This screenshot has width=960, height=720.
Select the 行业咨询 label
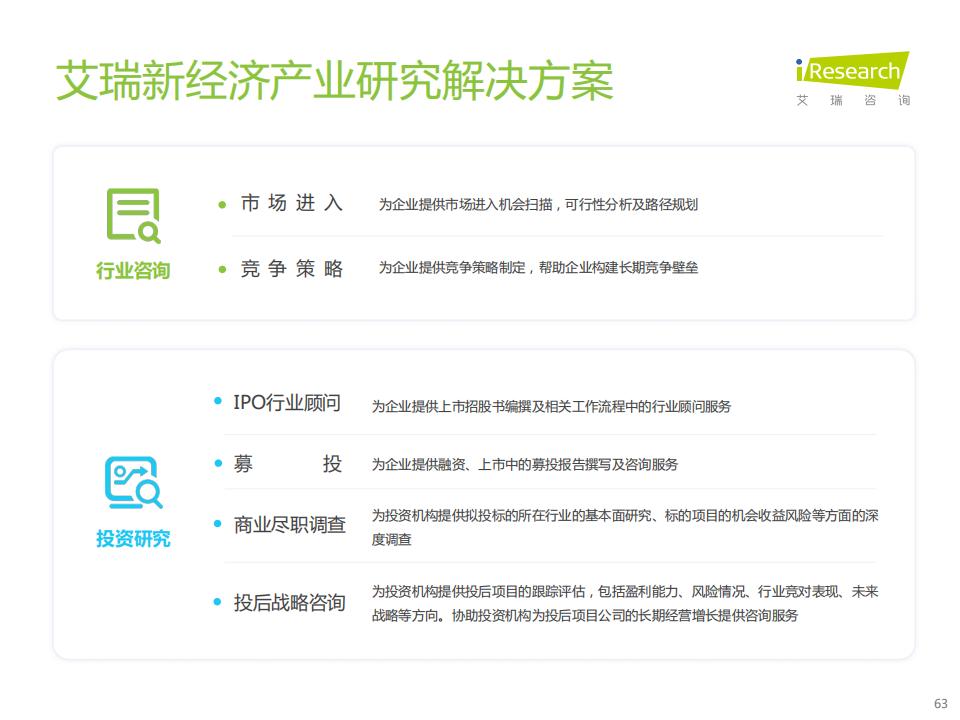coord(133,271)
